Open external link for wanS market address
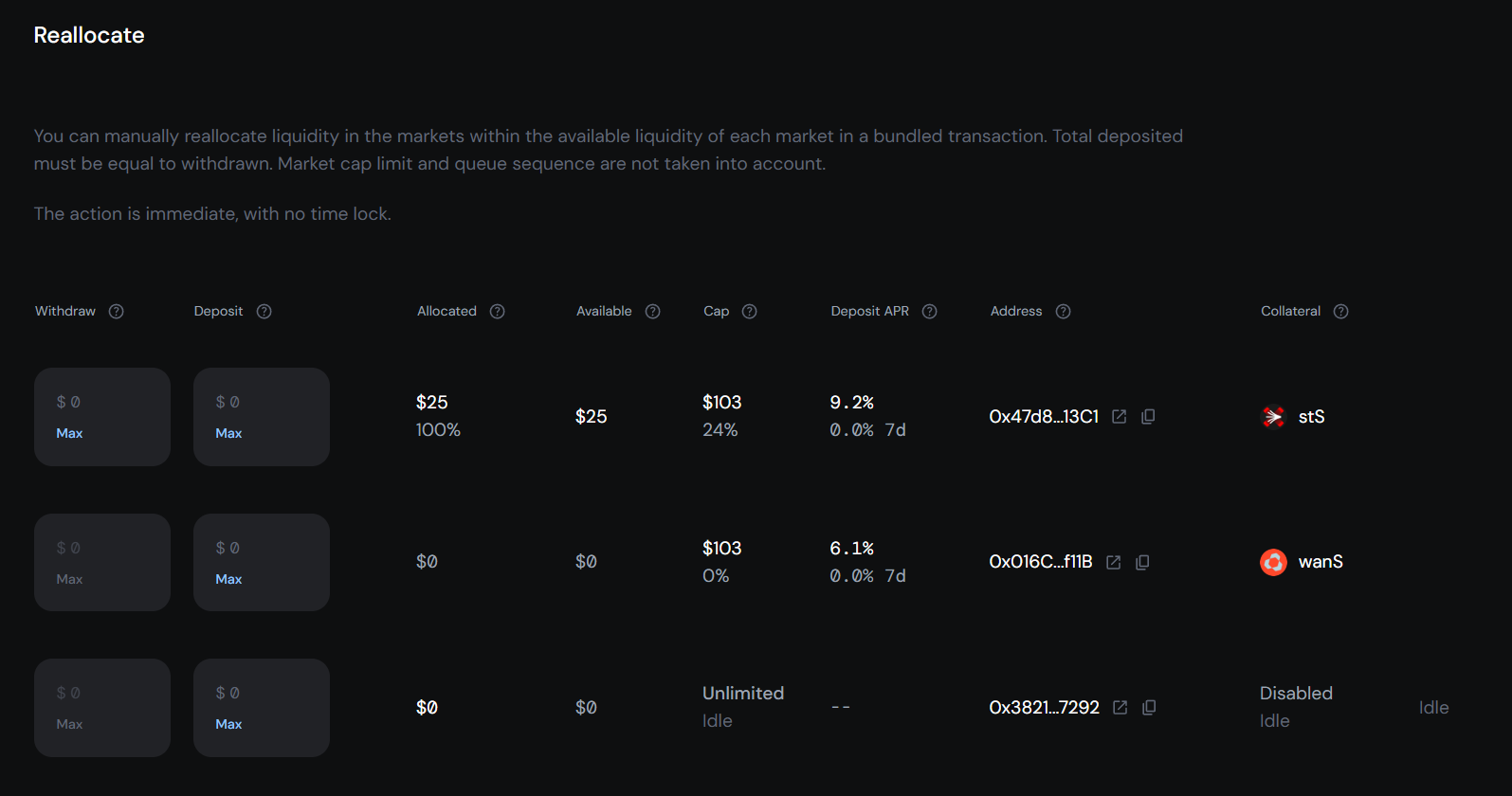The image size is (1512, 796). (x=1114, y=561)
